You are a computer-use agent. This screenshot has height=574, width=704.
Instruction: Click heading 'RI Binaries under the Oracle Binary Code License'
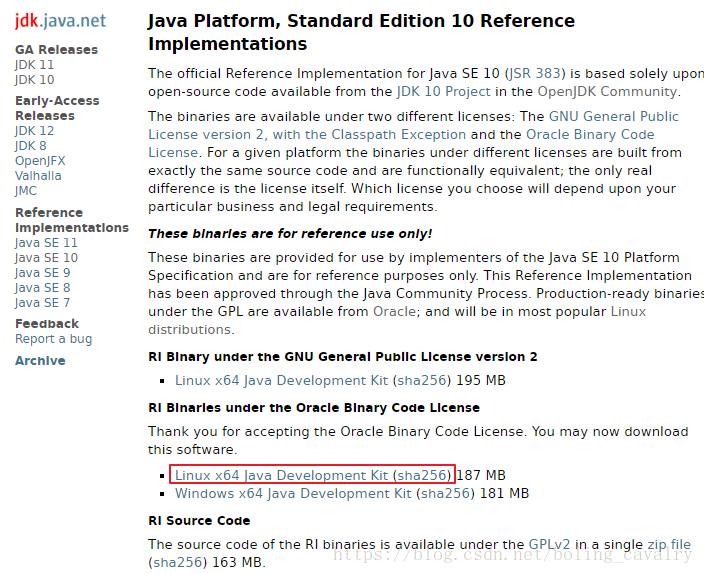click(x=314, y=408)
